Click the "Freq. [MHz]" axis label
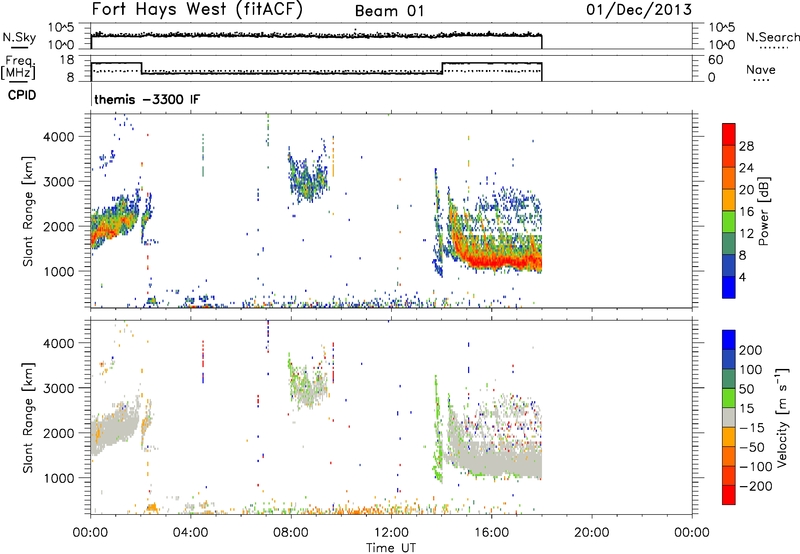Viewport: 800px width, 554px height. 18,68
